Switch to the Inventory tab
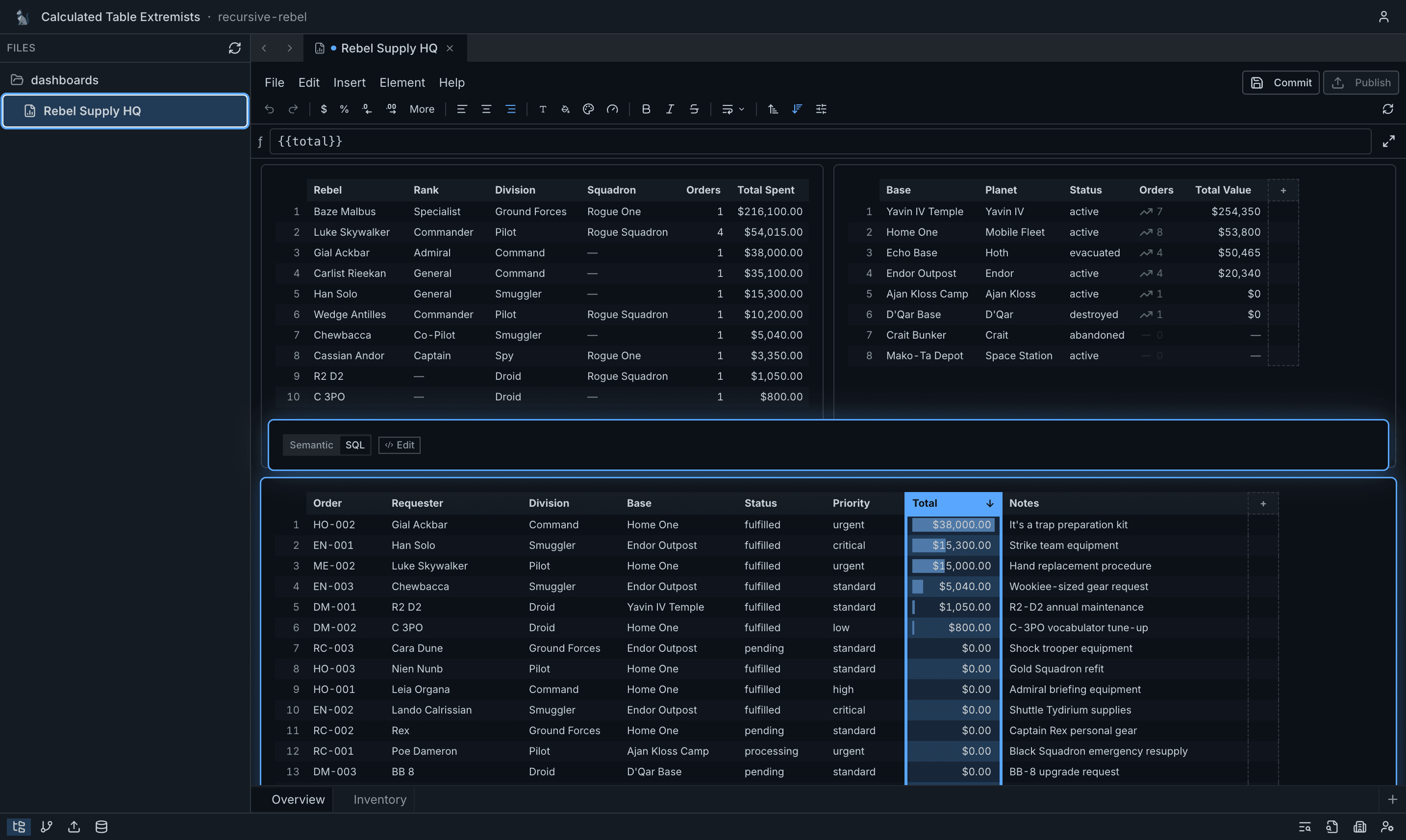Viewport: 1406px width, 840px height. (379, 799)
